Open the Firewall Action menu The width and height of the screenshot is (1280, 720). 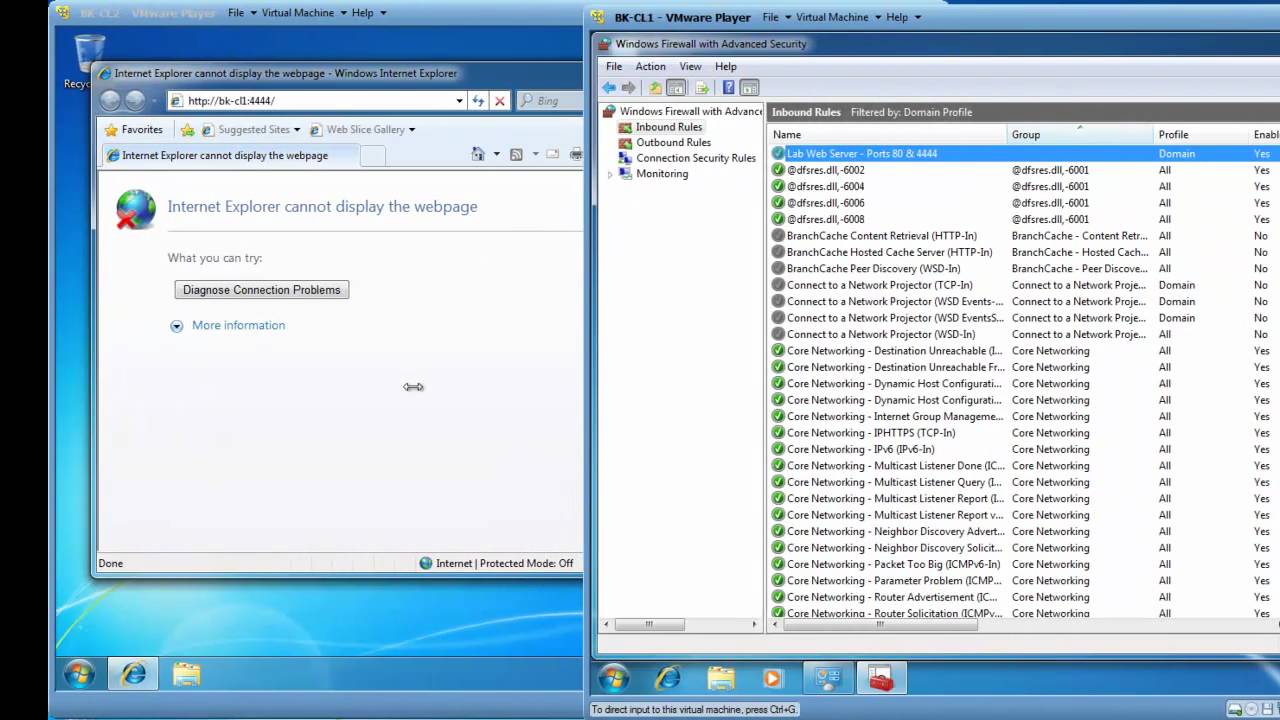point(650,66)
